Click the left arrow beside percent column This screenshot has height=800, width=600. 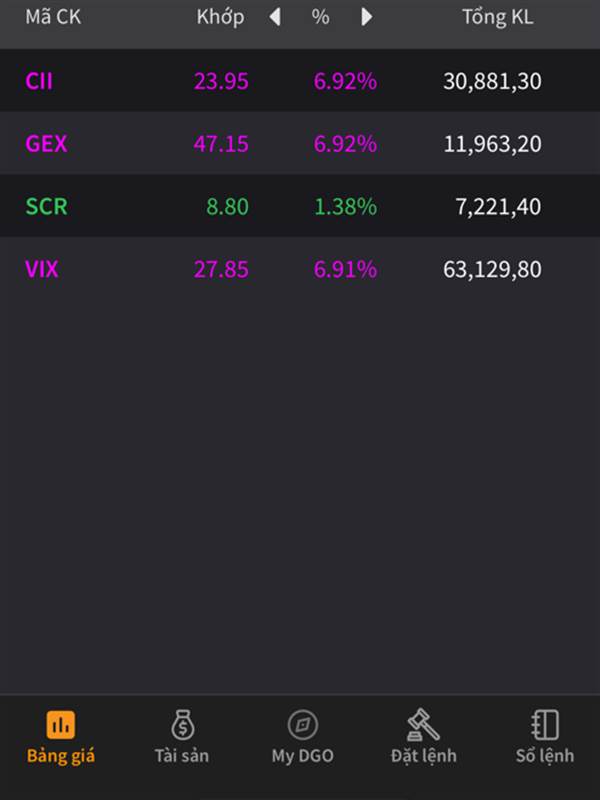pyautogui.click(x=275, y=17)
